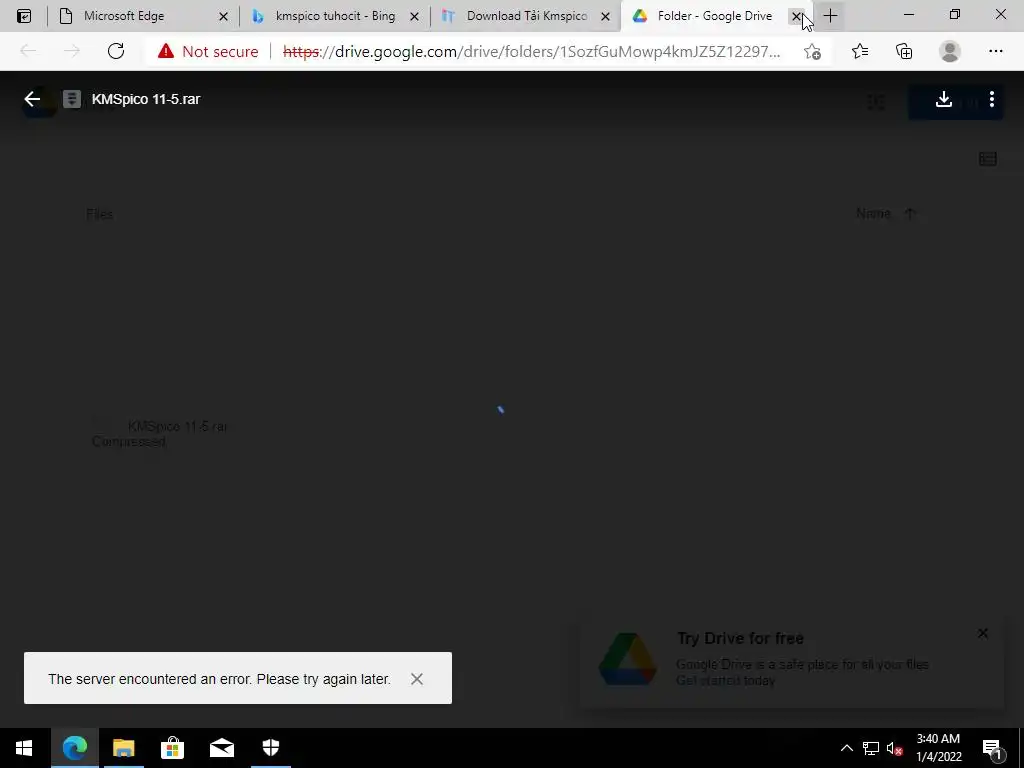Screen dimensions: 1024x768
Task: Switch to kmspico tuhocit Bing tab
Action: coord(336,16)
